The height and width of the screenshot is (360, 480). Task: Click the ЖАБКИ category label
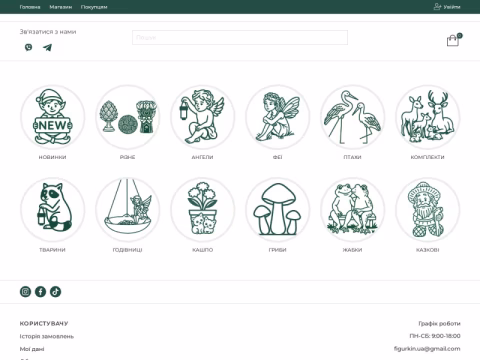coord(352,250)
